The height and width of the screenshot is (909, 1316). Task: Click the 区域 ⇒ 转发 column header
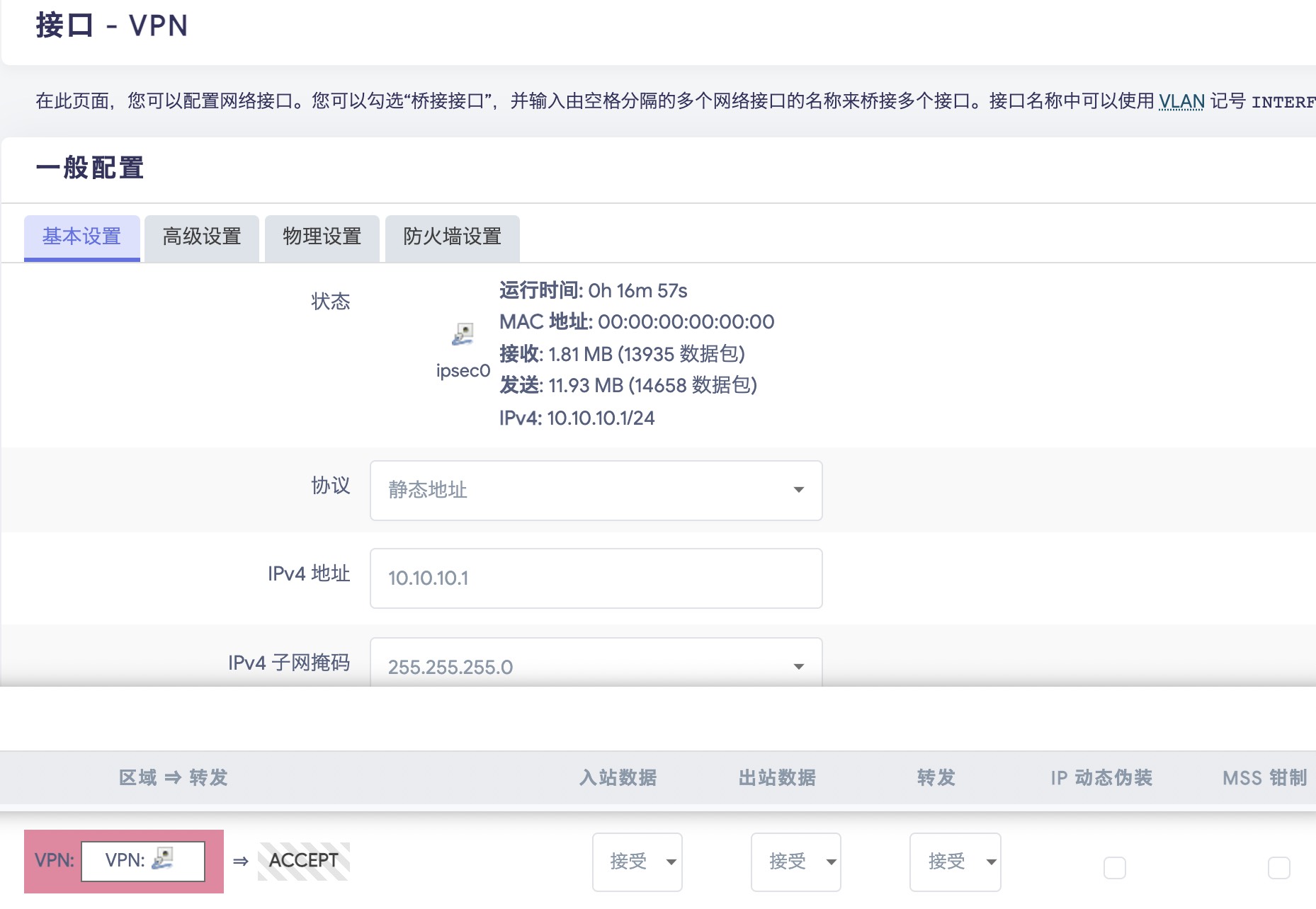(174, 777)
